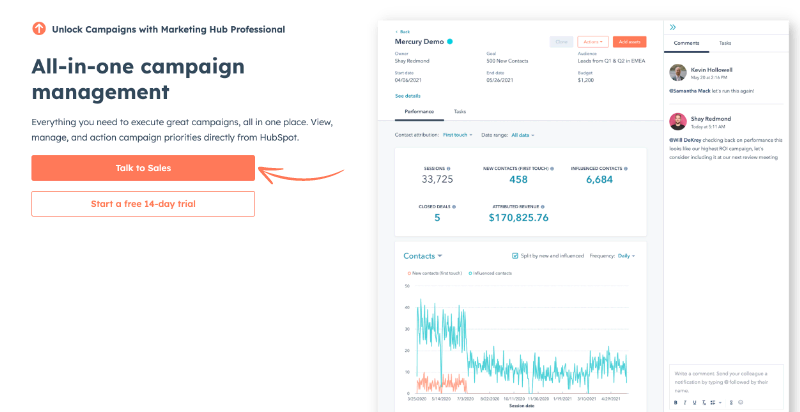Open the emoji picker in comment editor

coord(740,402)
